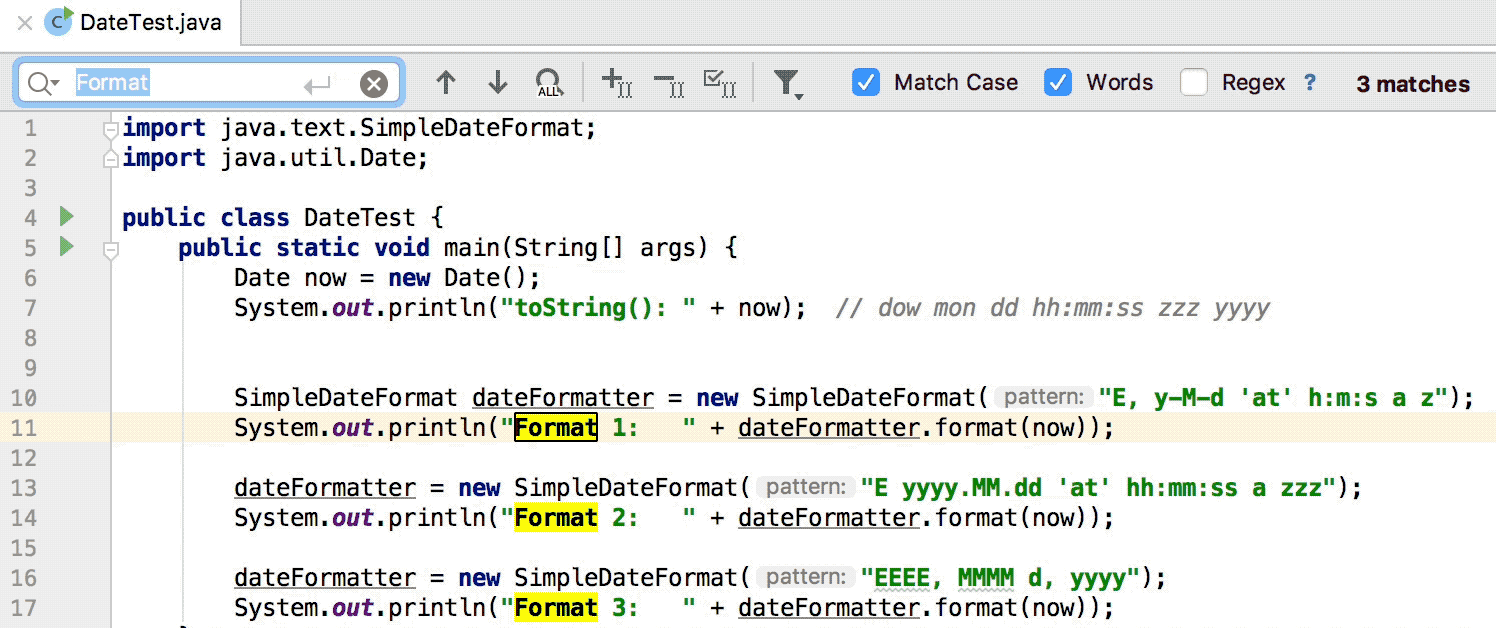Click "E, y-M-d 'at' h:m:s a z" string
The height and width of the screenshot is (628, 1496).
coord(1274,398)
